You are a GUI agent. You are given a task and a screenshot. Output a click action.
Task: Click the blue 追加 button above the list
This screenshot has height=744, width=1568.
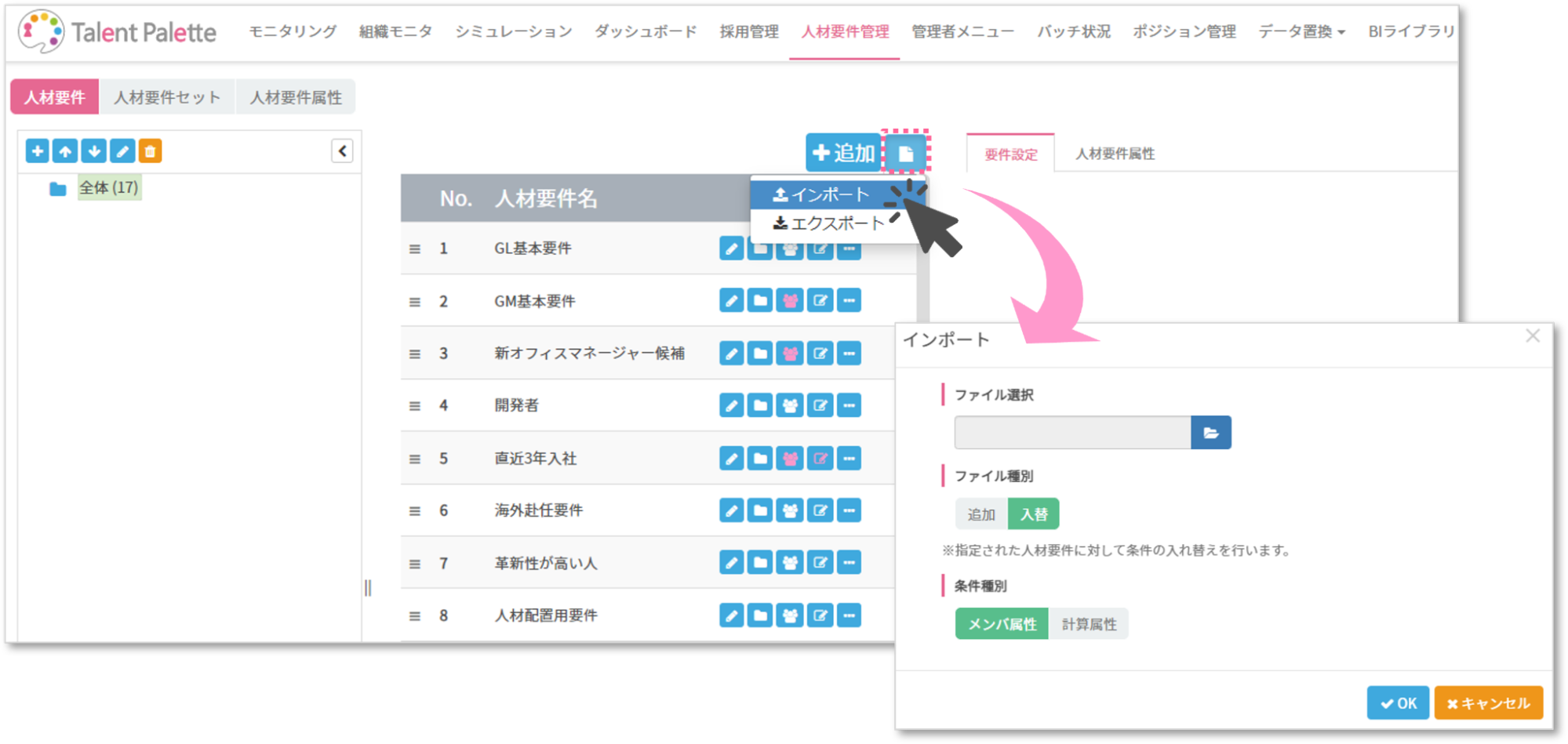(843, 152)
